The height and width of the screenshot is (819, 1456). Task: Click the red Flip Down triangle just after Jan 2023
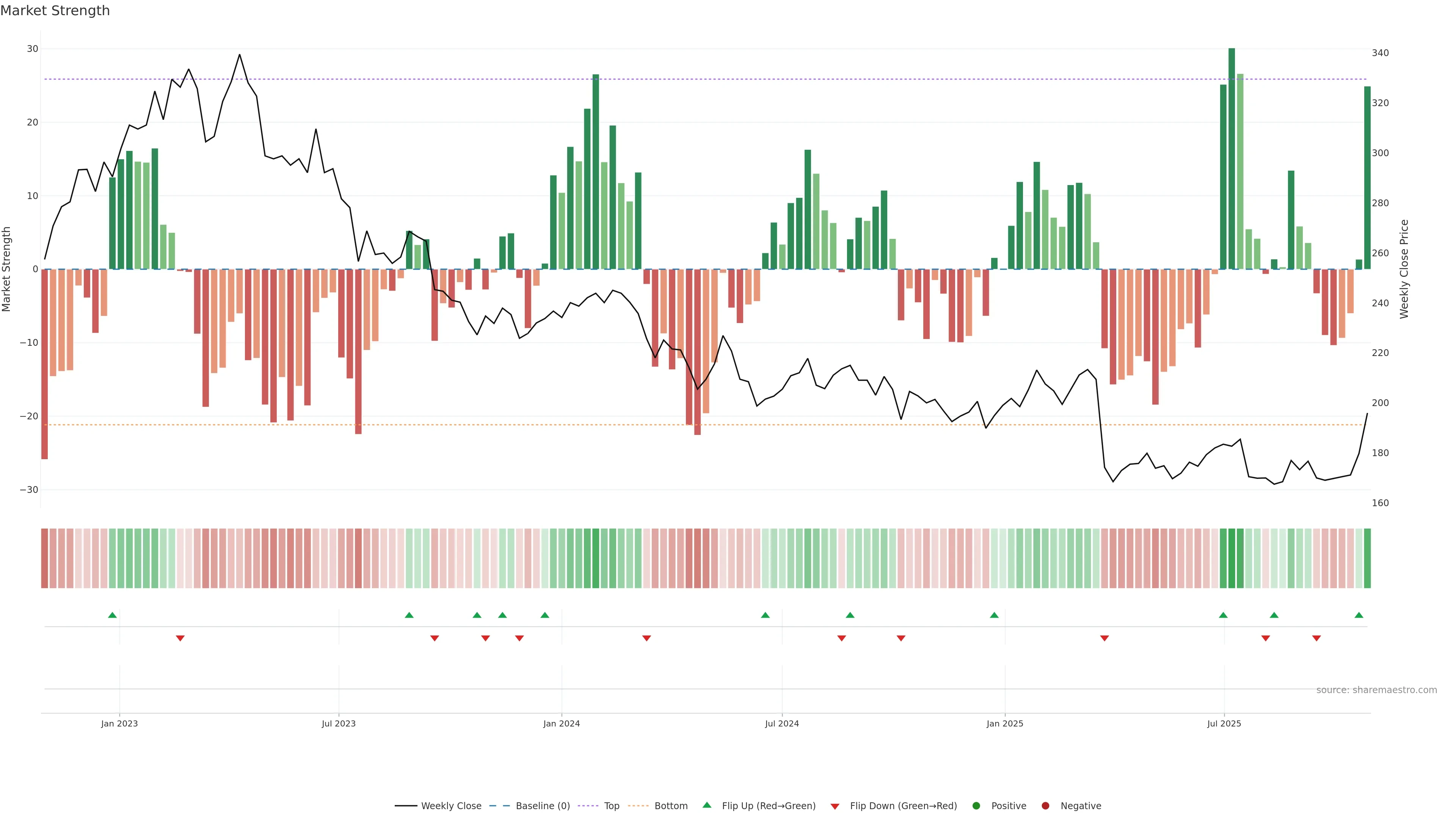pyautogui.click(x=180, y=638)
